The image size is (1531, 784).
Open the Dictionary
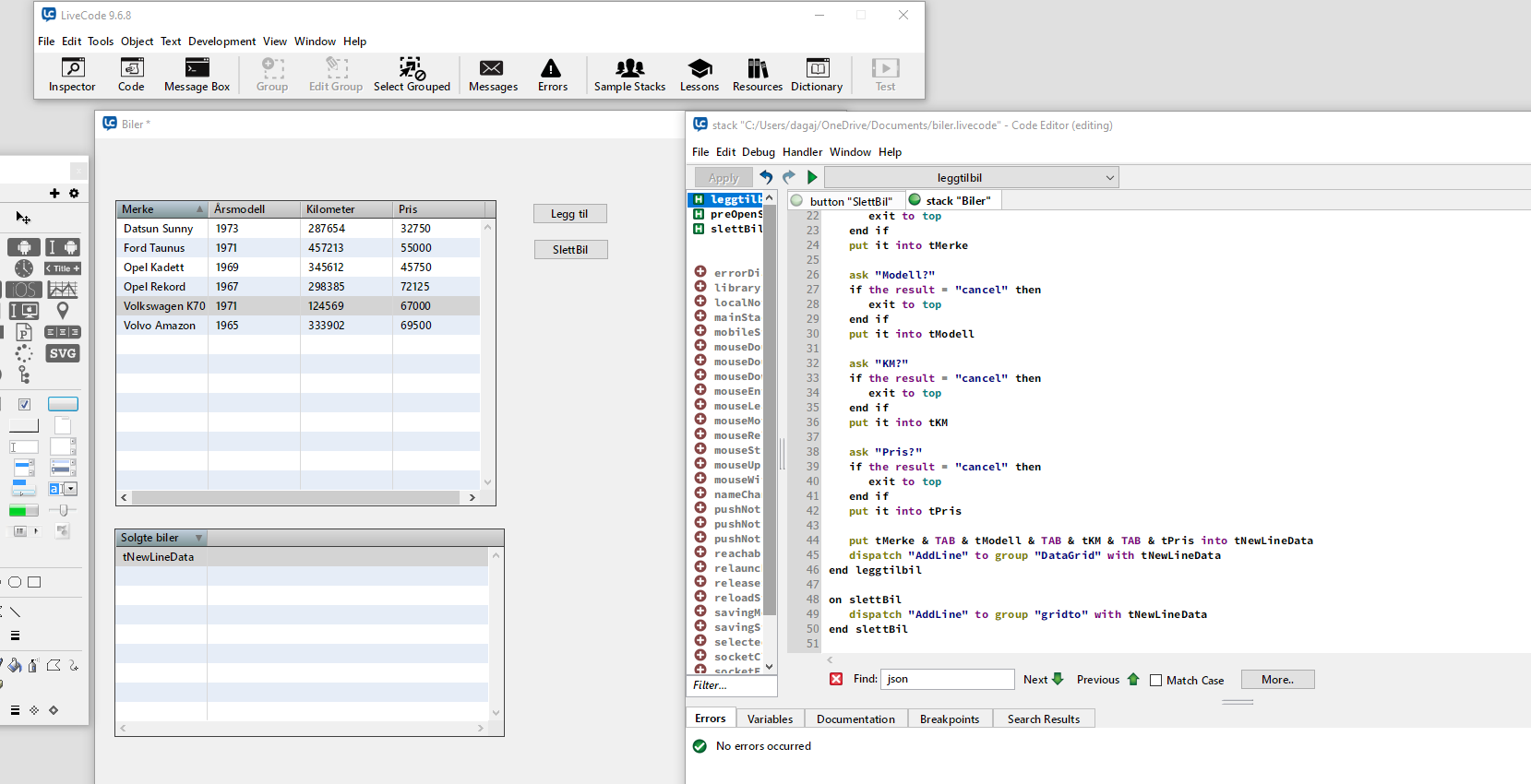coord(817,75)
